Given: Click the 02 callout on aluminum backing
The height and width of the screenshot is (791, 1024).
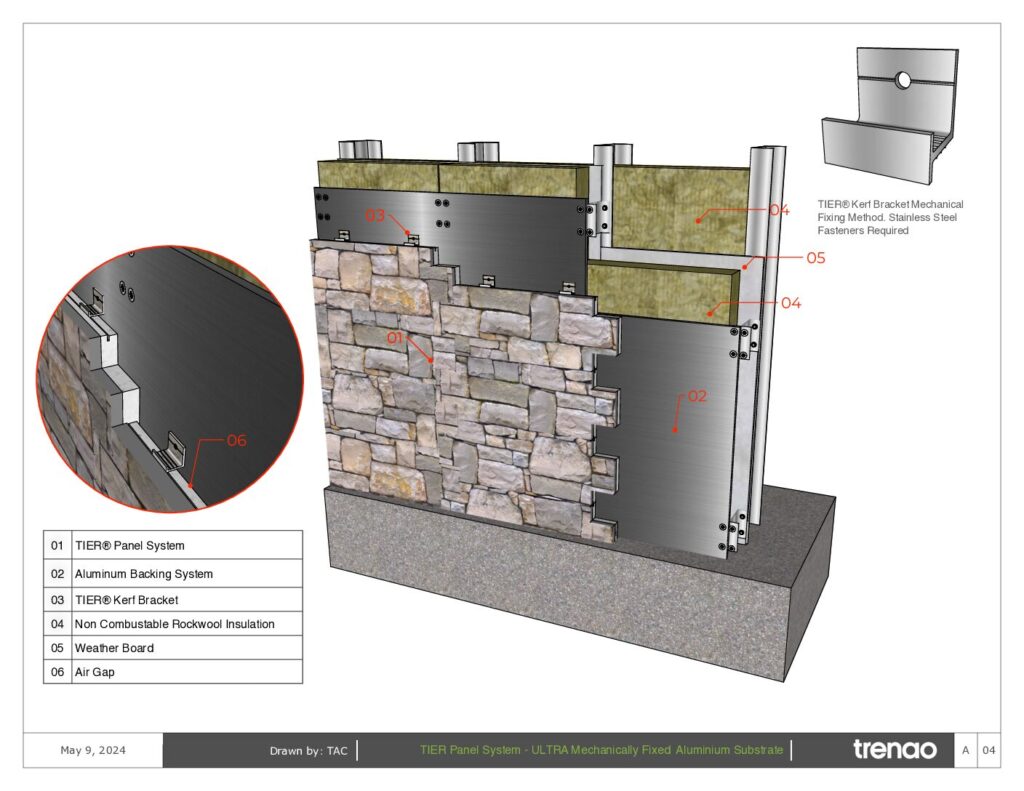Looking at the screenshot, I should tap(697, 396).
